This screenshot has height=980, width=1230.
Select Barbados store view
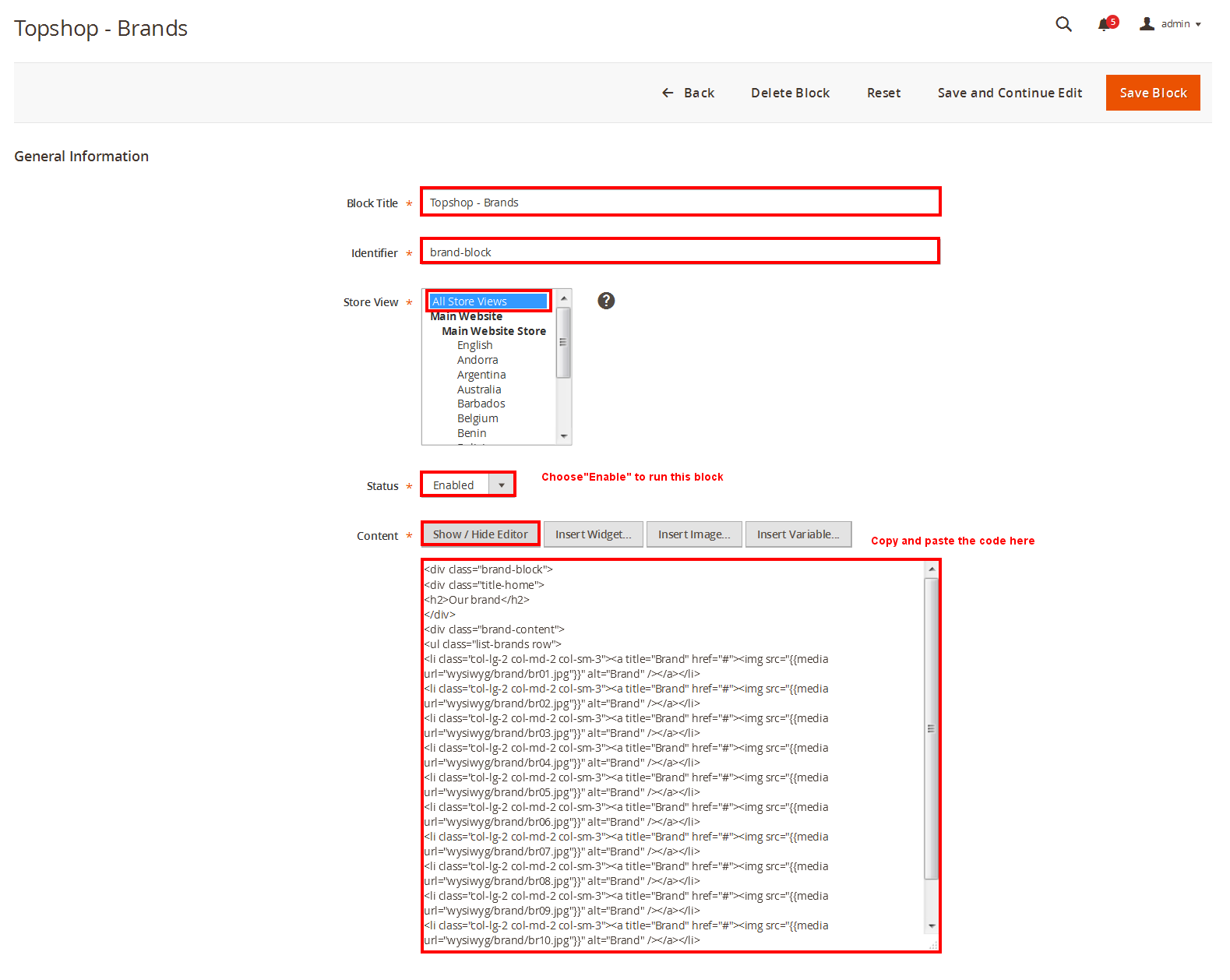481,404
